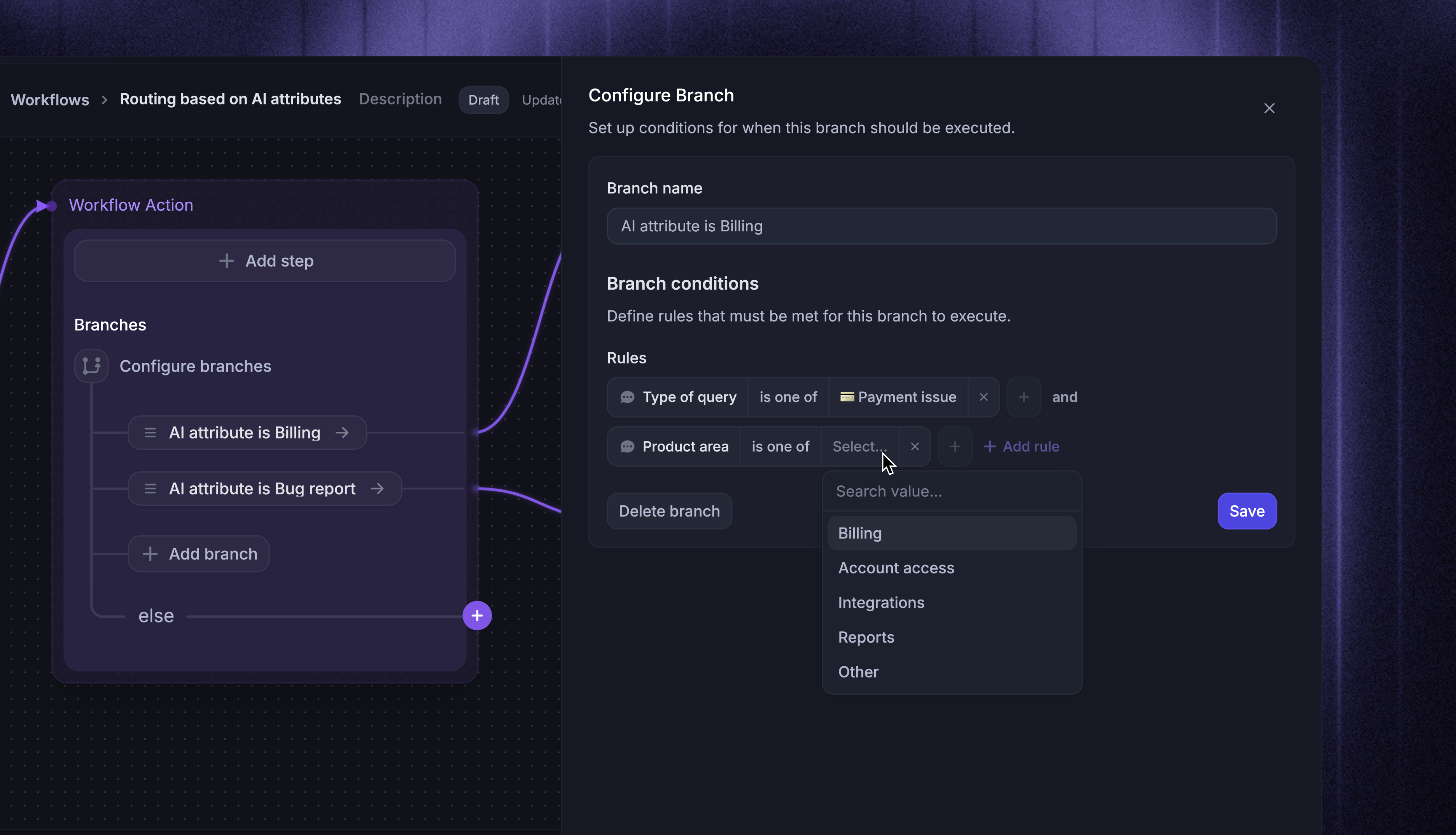The width and height of the screenshot is (1456, 835).
Task: Click the drag handle on the Billing branch
Action: pos(150,432)
